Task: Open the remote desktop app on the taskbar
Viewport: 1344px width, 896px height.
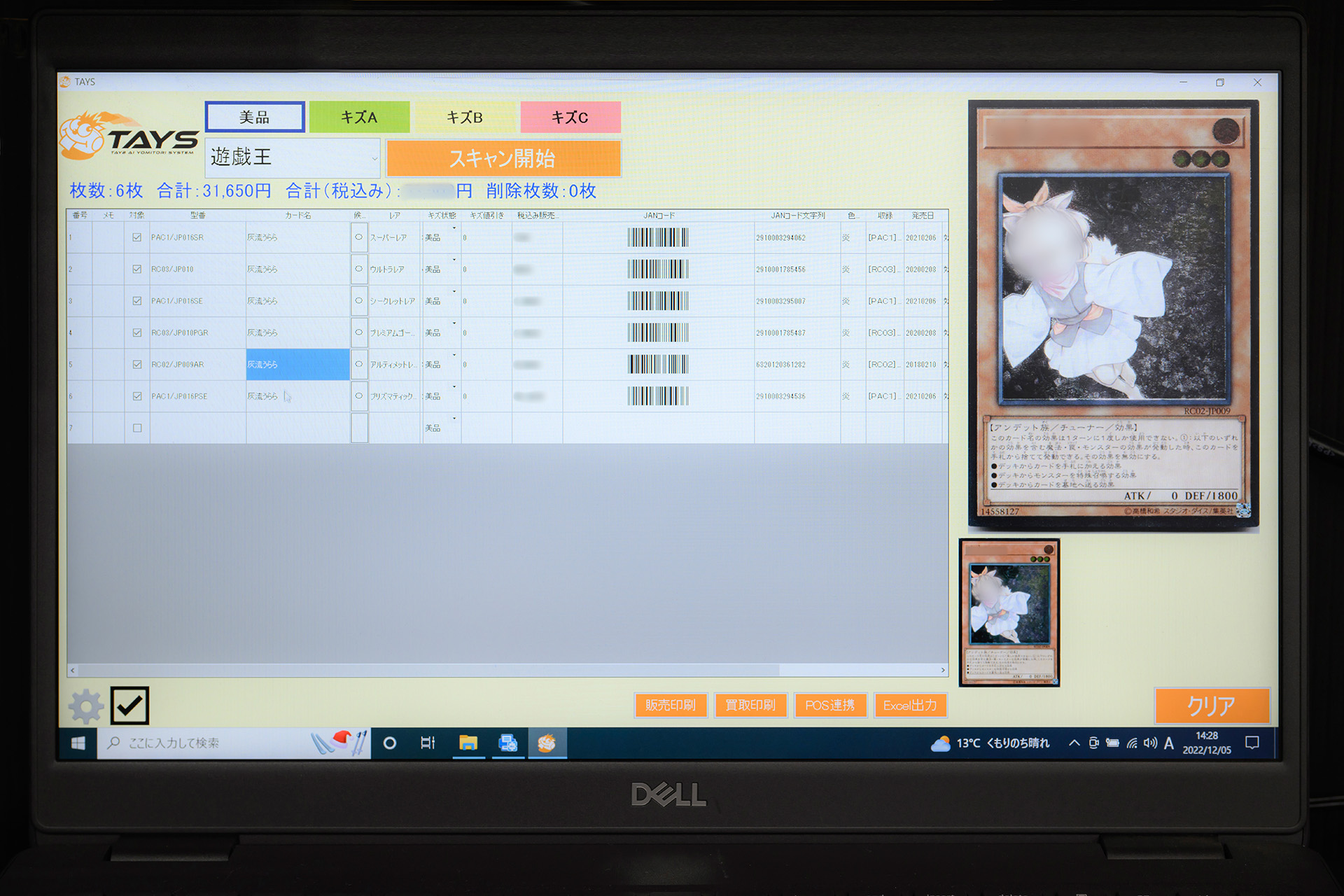Action: (x=507, y=743)
